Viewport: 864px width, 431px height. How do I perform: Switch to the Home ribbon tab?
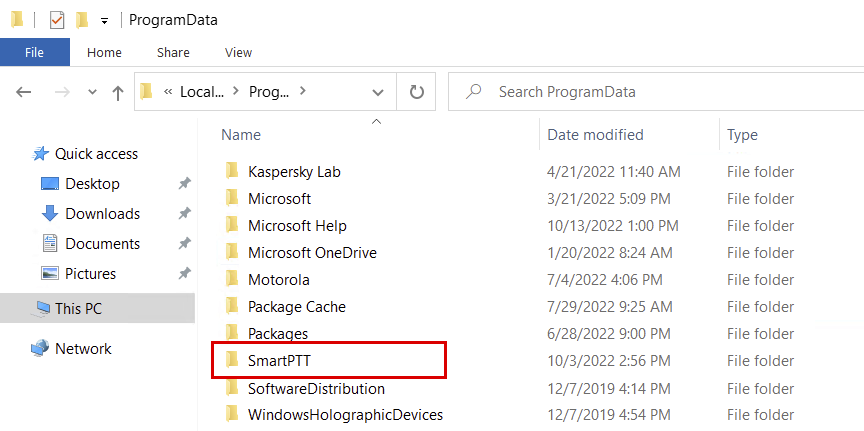(104, 52)
